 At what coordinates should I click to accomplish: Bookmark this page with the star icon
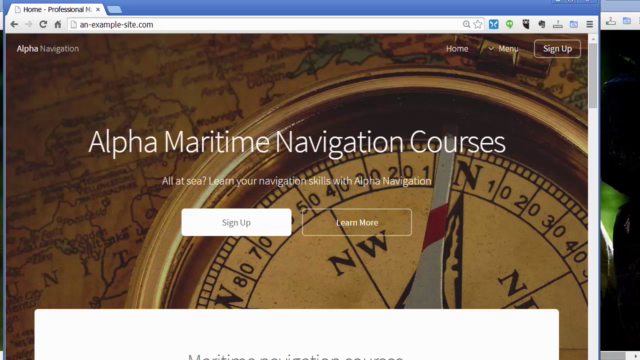(x=478, y=24)
